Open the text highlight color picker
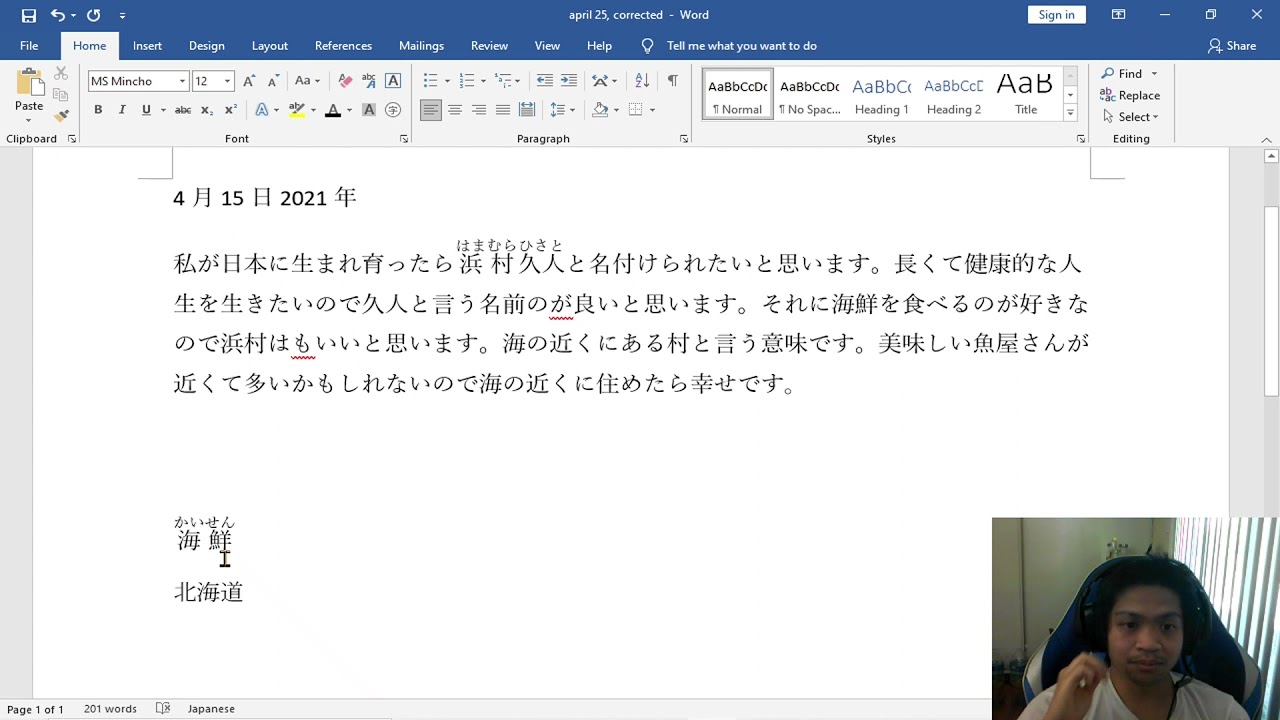The image size is (1280, 720). pos(313,110)
